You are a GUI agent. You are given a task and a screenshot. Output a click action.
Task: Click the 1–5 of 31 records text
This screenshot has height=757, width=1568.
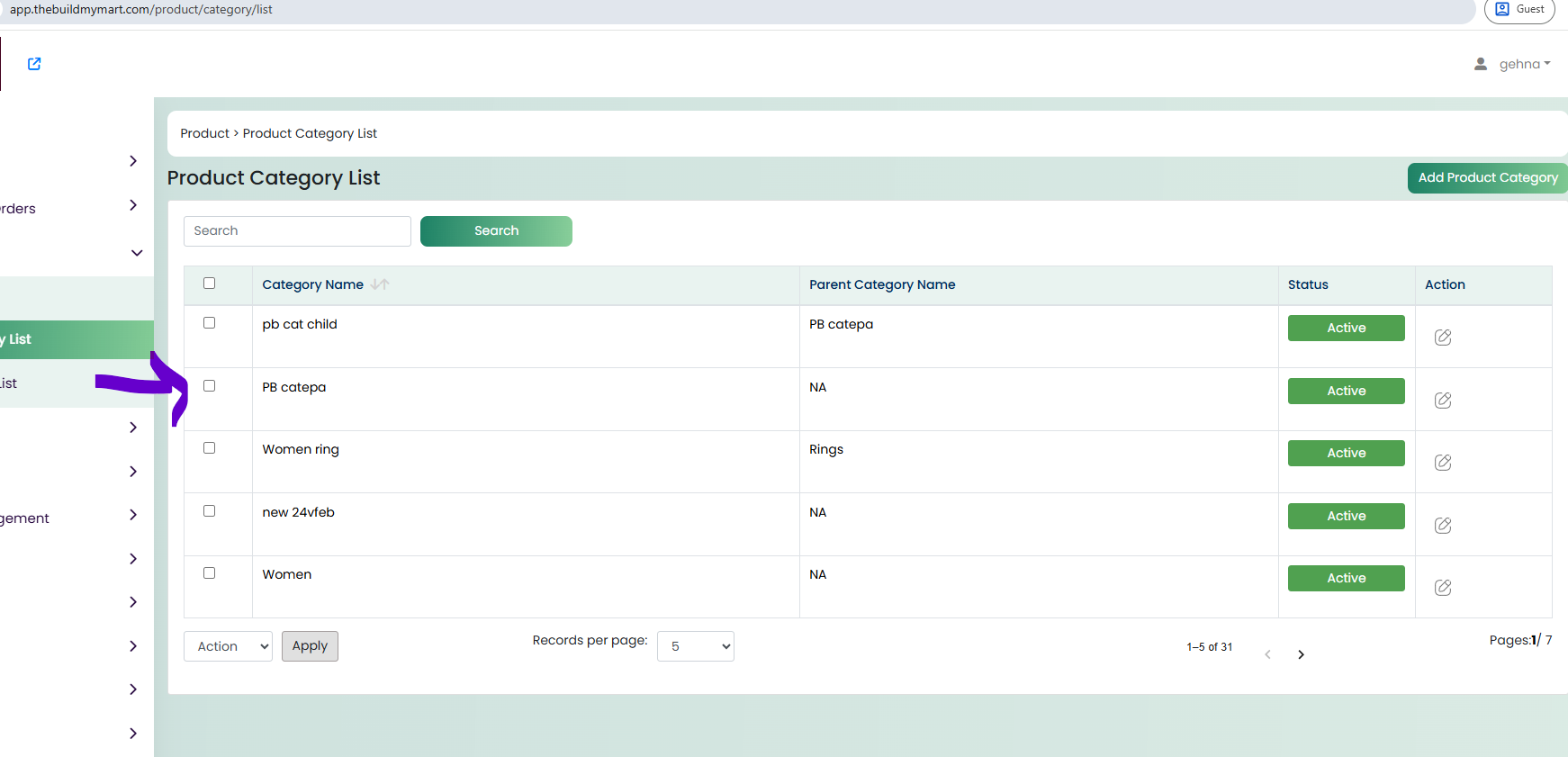pyautogui.click(x=1209, y=647)
